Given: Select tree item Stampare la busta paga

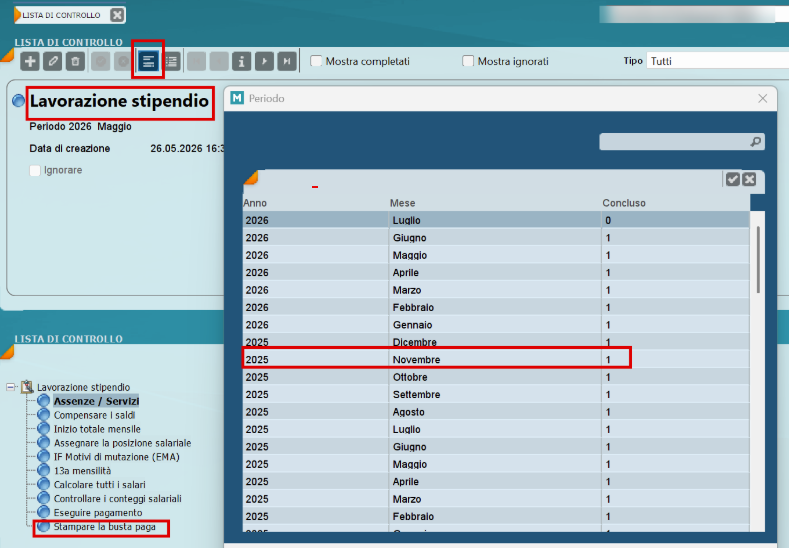Looking at the screenshot, I should 105,527.
